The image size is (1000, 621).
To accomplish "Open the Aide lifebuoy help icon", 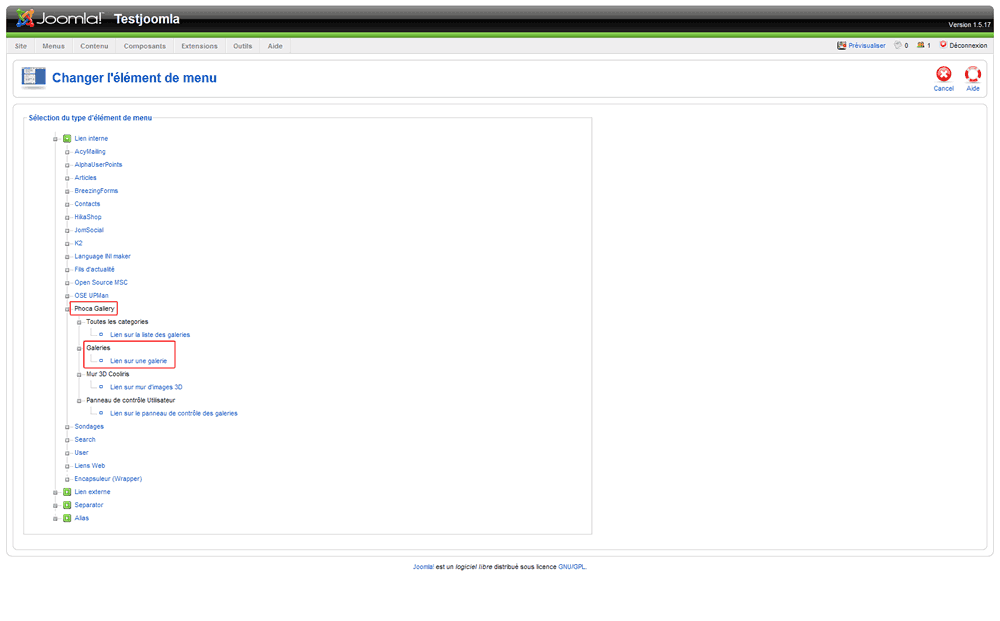I will (x=973, y=75).
